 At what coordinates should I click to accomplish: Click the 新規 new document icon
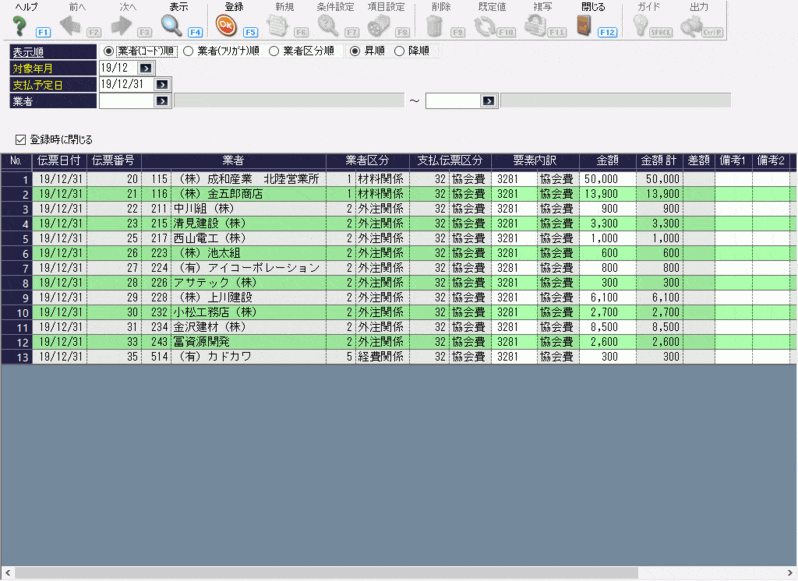point(278,26)
